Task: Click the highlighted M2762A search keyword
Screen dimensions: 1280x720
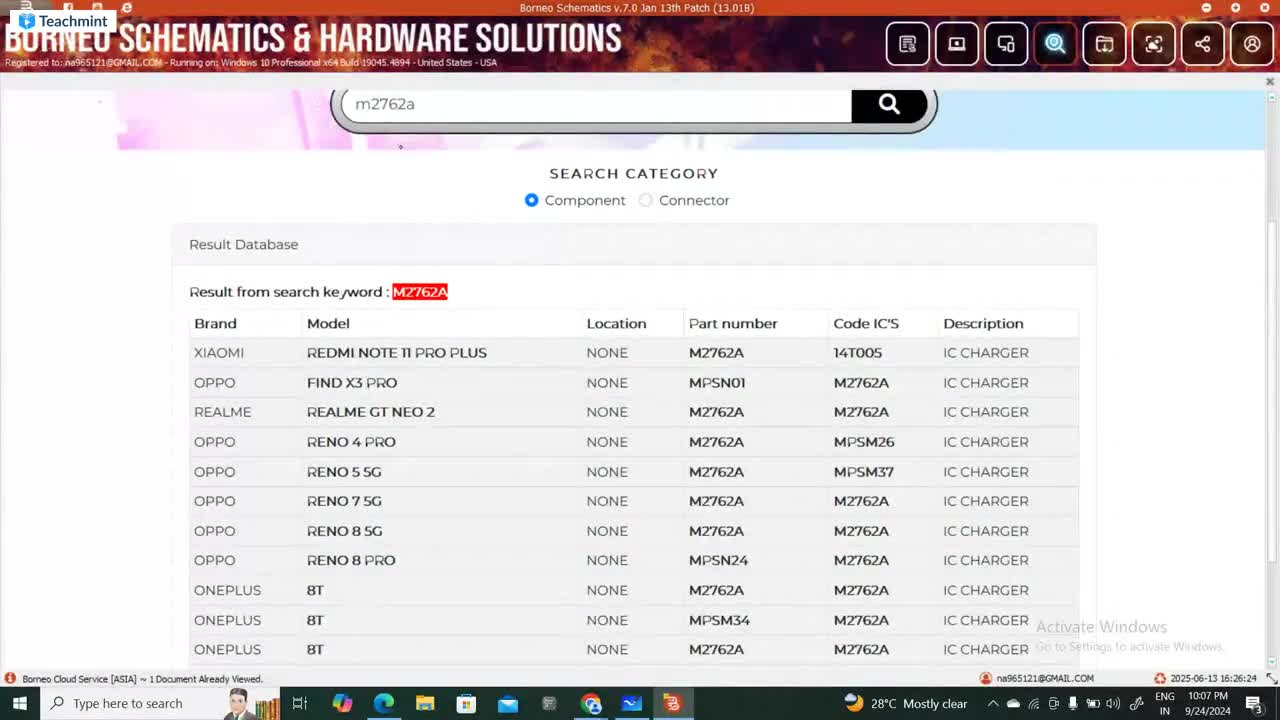Action: [x=420, y=292]
